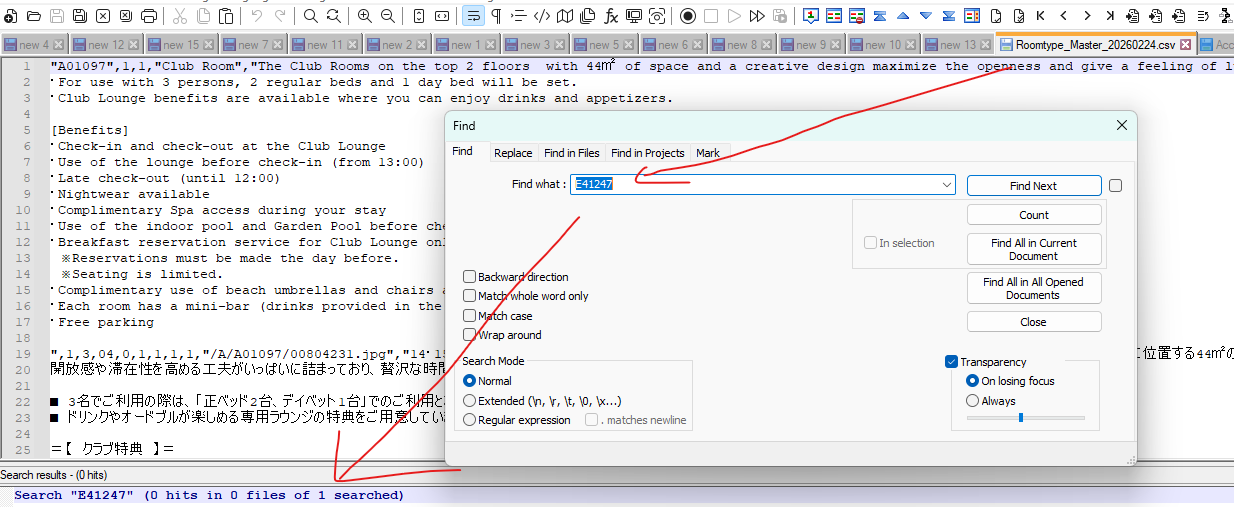This screenshot has width=1234, height=507.
Task: Open the Function List fx icon
Action: point(611,16)
